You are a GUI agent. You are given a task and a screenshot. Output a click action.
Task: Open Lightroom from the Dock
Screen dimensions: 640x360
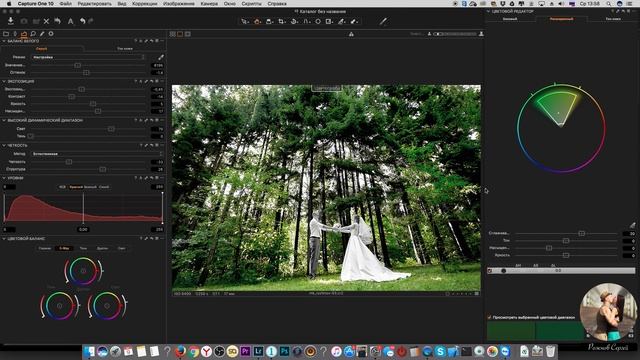pos(258,351)
